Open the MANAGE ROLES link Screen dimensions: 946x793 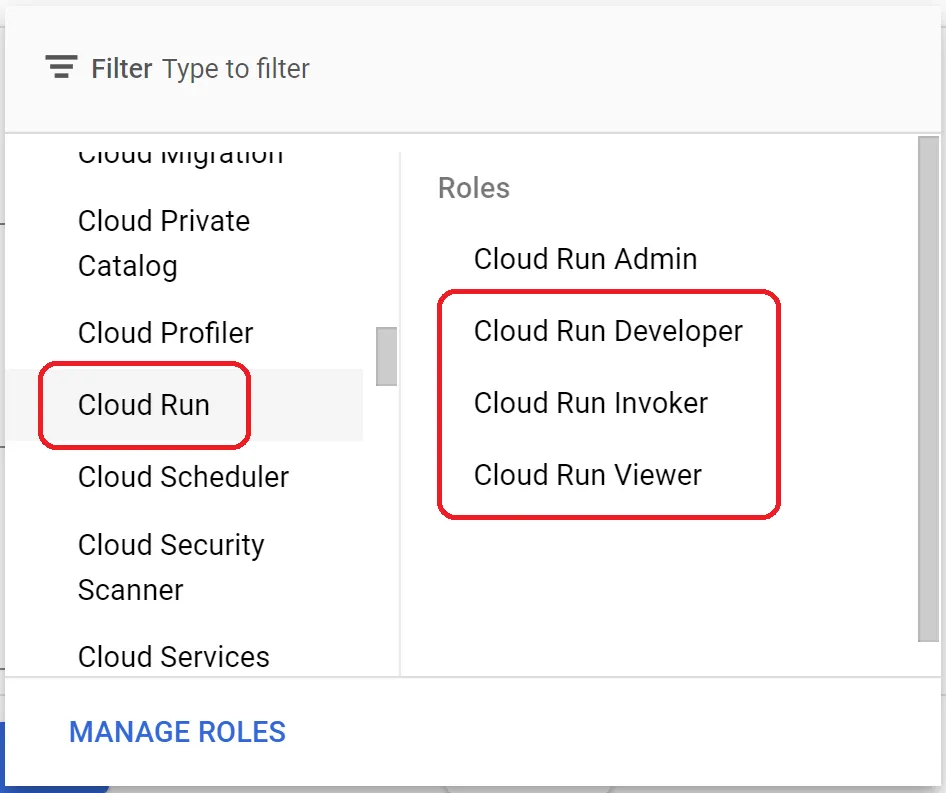point(177,732)
